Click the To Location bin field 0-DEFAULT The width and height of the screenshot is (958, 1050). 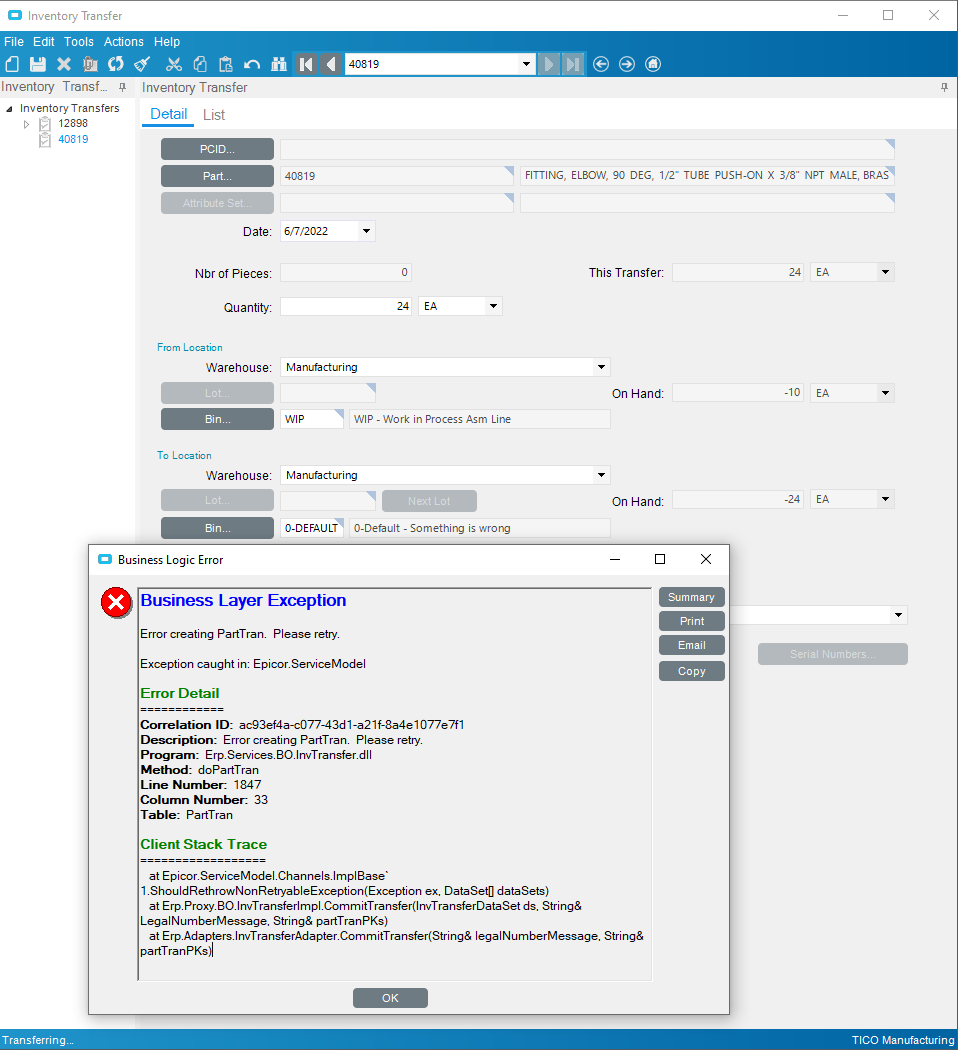311,528
